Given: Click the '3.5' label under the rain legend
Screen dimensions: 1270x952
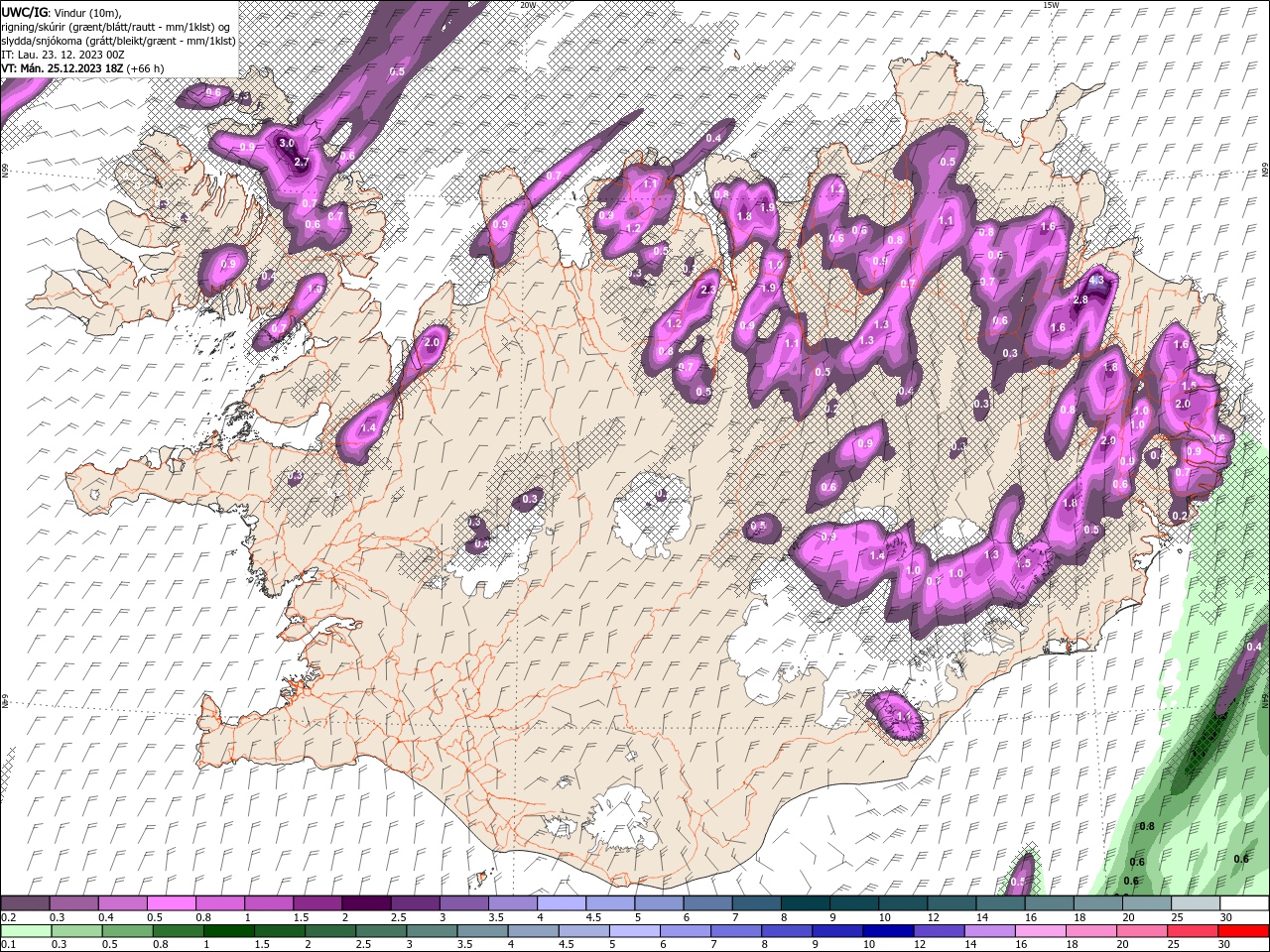Looking at the screenshot, I should point(466,945).
